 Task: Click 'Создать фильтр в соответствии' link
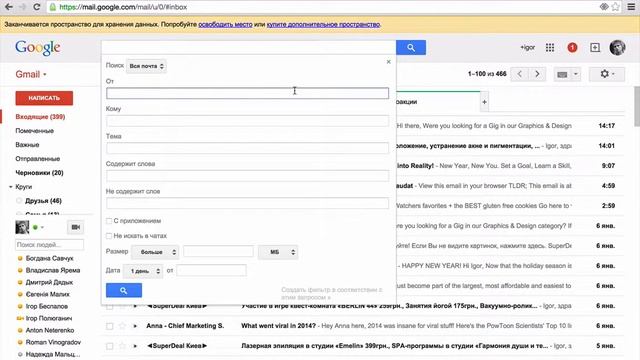tap(332, 293)
